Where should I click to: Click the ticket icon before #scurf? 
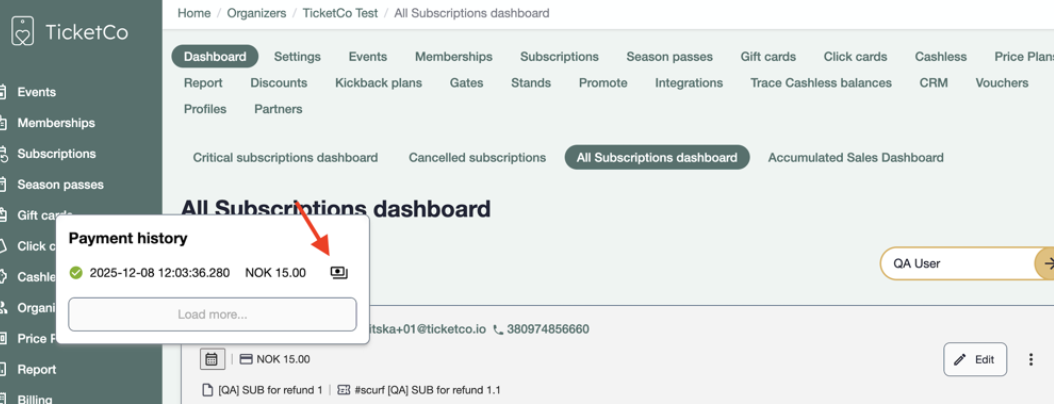(344, 389)
